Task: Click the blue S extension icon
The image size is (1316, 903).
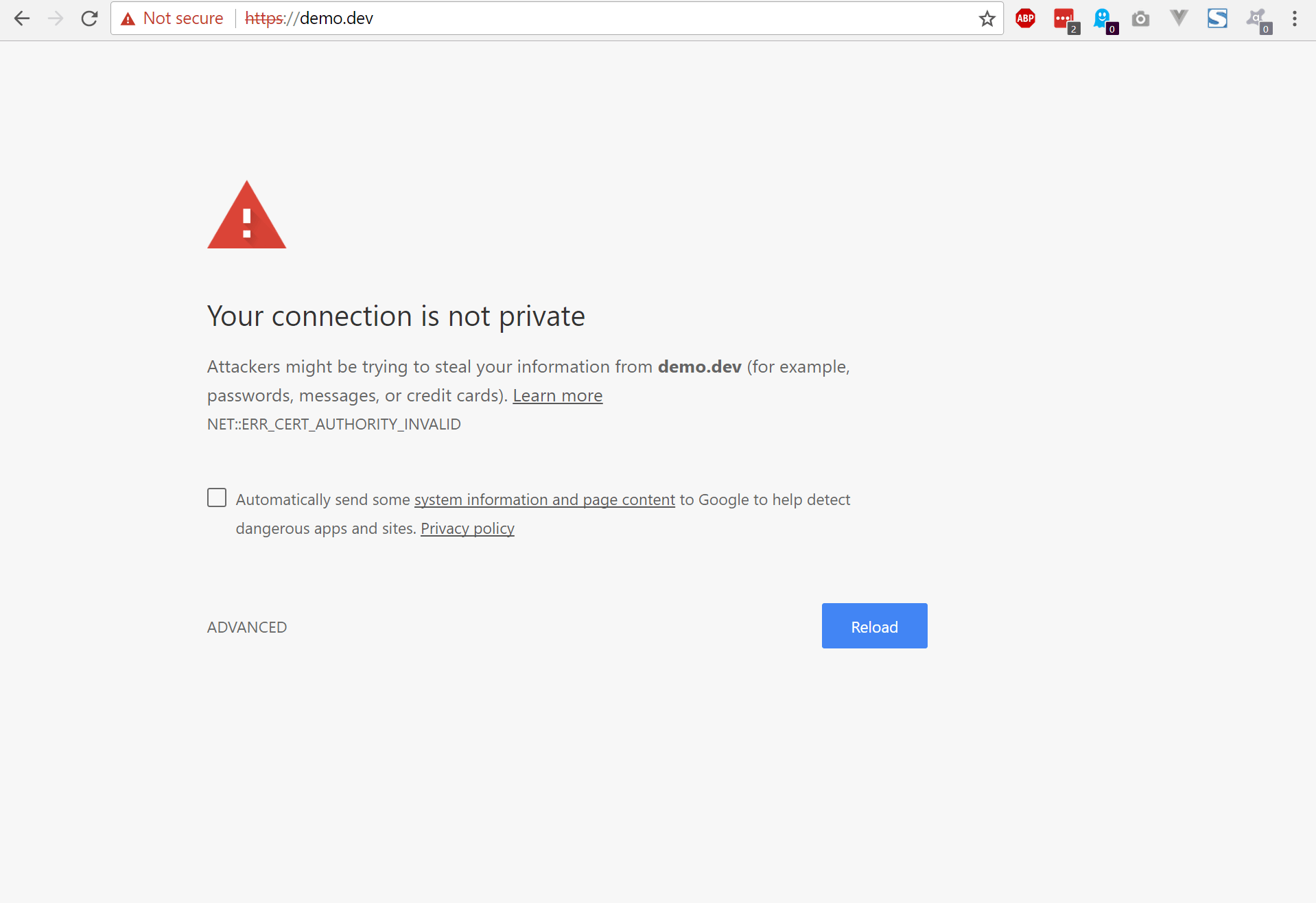Action: (1217, 19)
